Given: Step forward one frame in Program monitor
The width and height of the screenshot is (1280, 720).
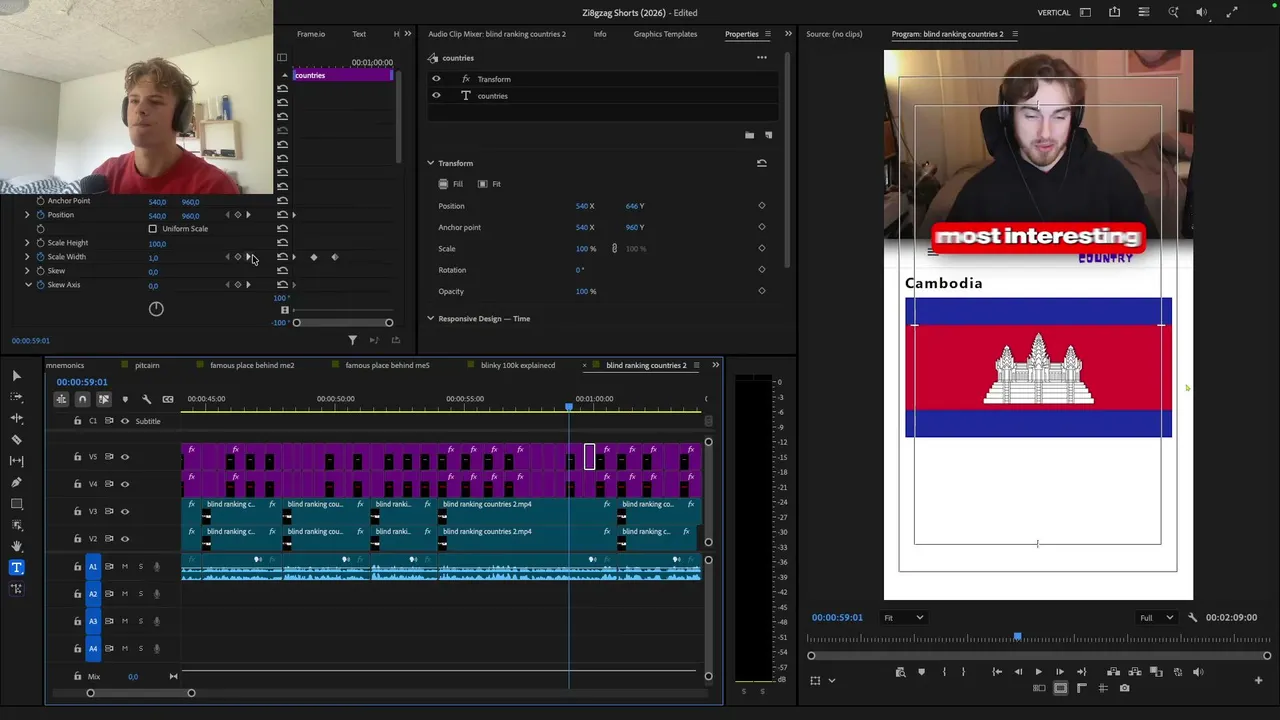Looking at the screenshot, I should coord(1060,672).
